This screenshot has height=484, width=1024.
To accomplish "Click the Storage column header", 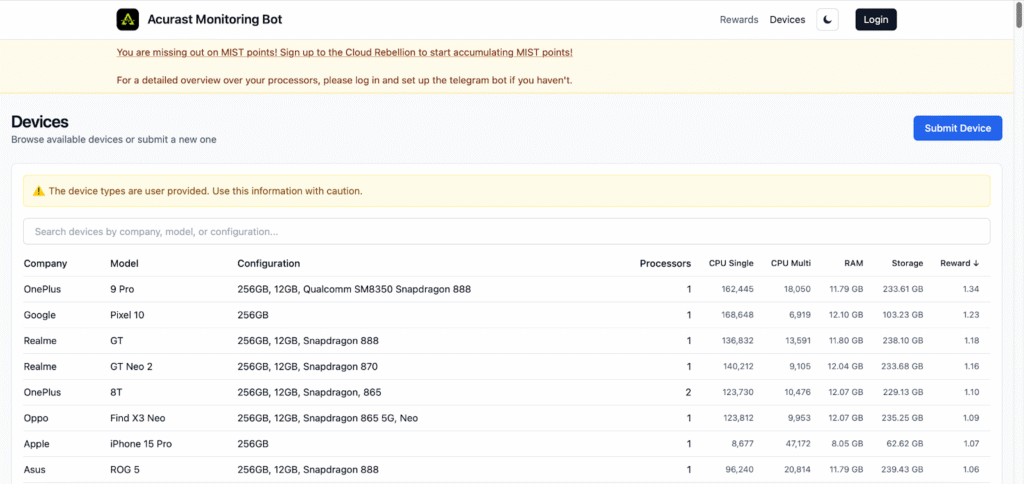I will [907, 264].
